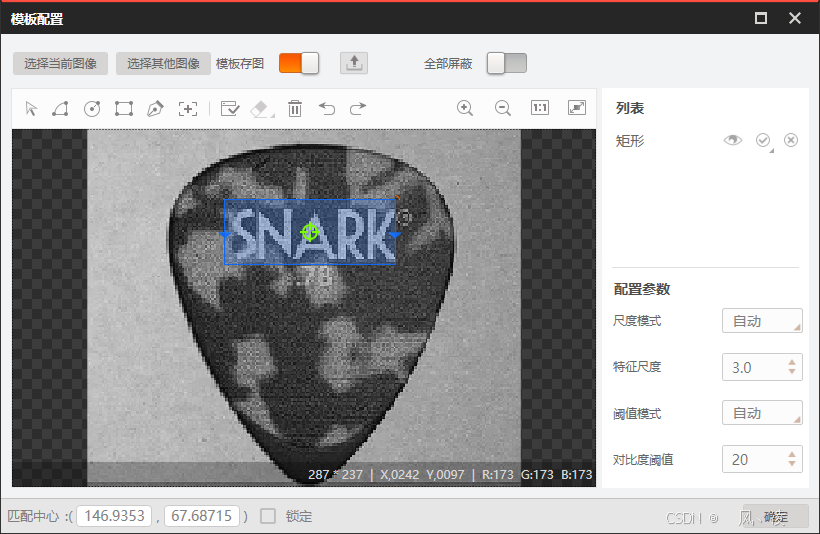This screenshot has height=534, width=820.
Task: Increase the 对比度阈值 value
Action: point(792,454)
